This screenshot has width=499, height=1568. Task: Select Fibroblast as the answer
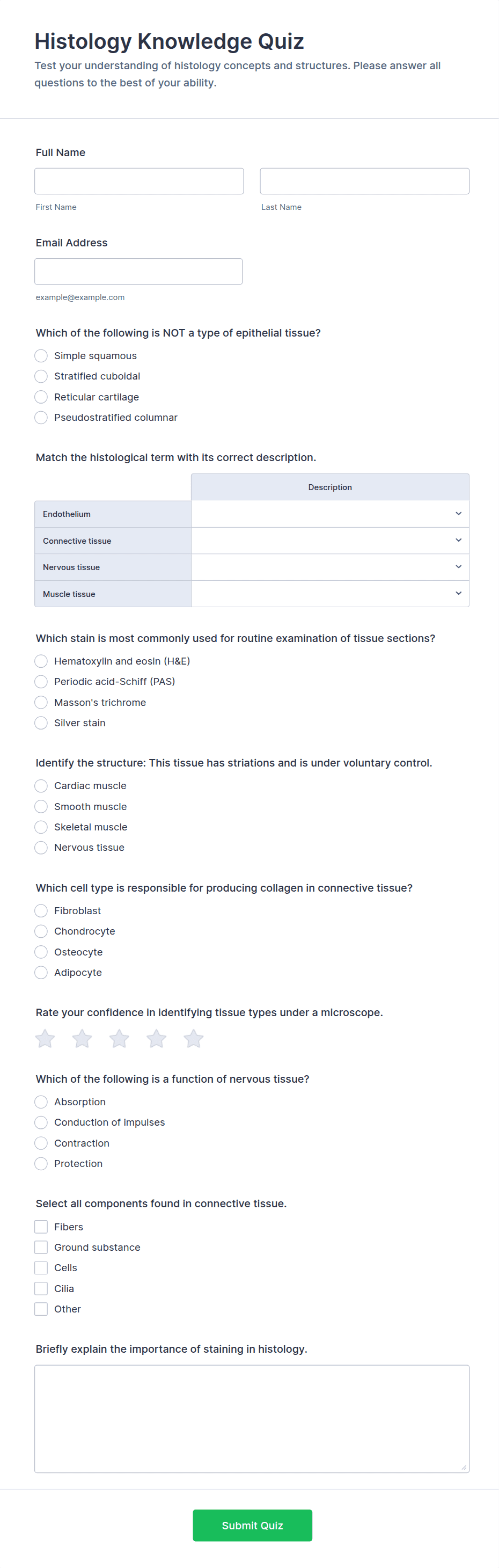point(41,910)
